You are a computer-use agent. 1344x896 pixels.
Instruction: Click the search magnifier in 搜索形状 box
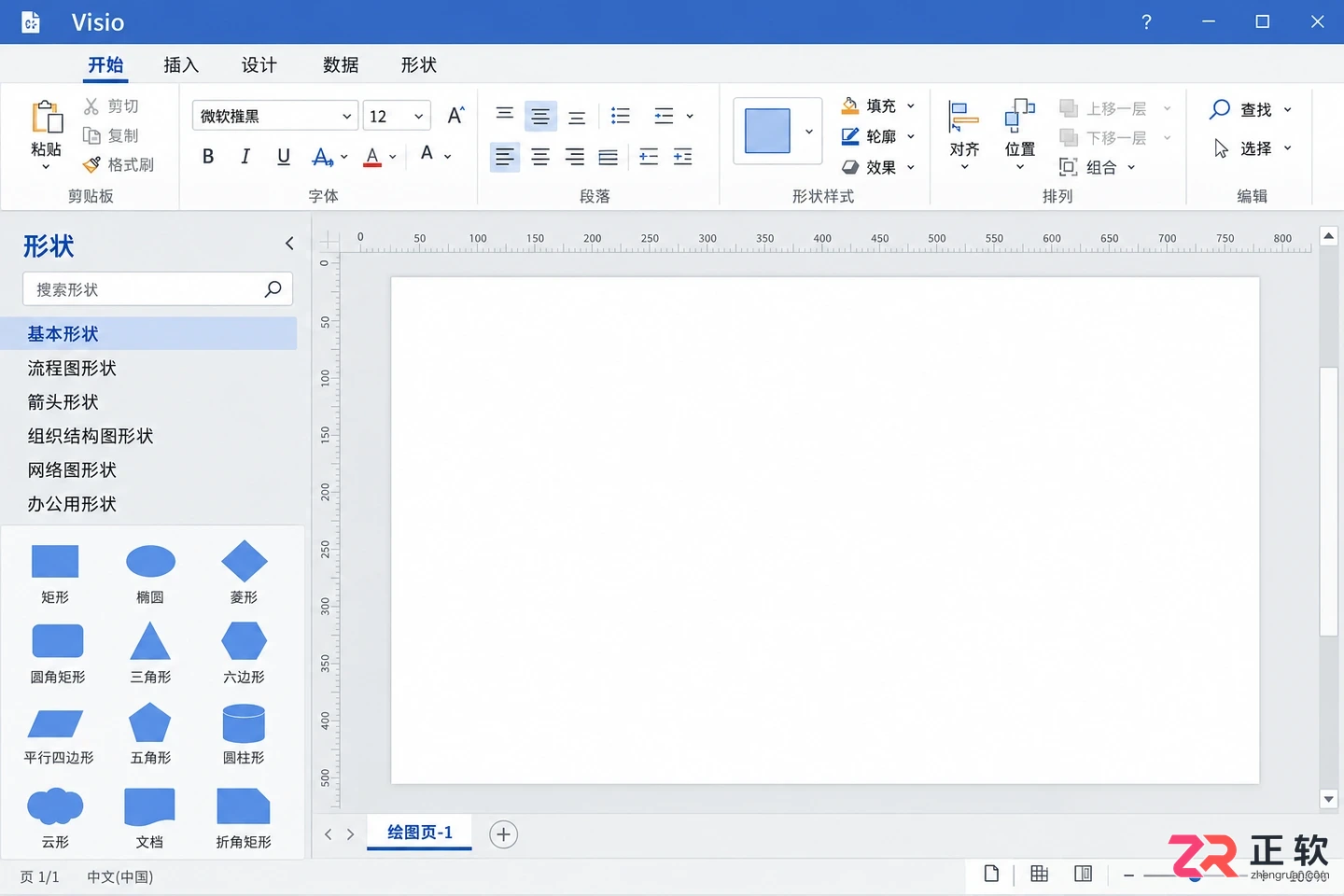click(273, 289)
